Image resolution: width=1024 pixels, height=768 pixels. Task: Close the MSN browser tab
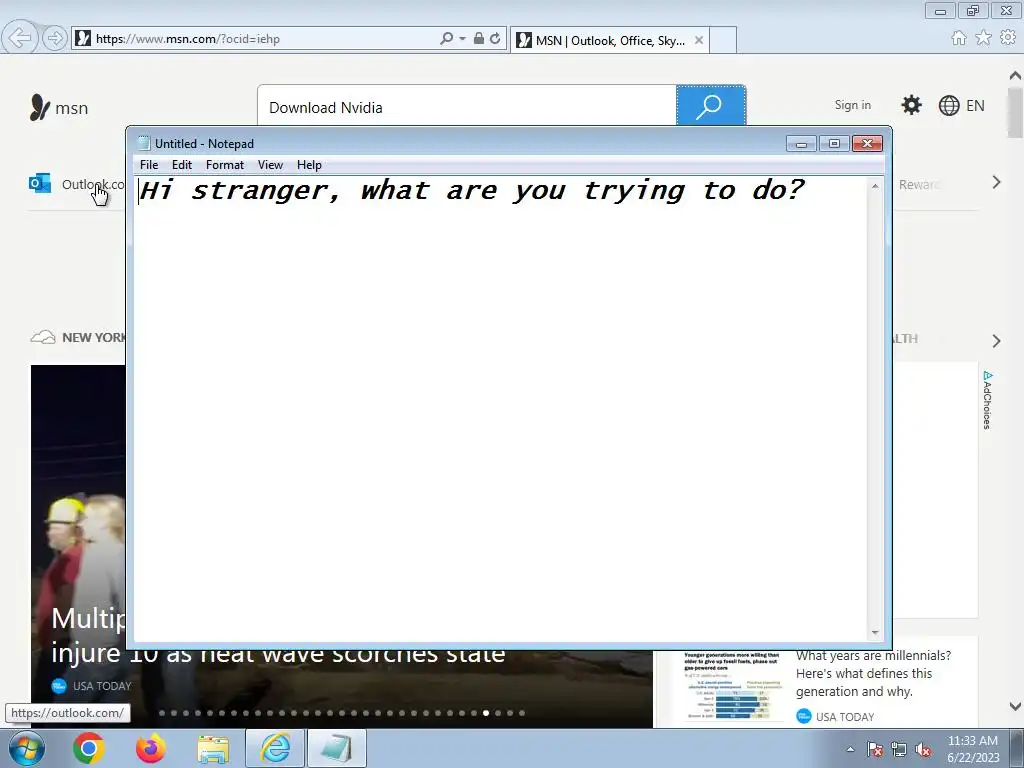click(x=699, y=40)
